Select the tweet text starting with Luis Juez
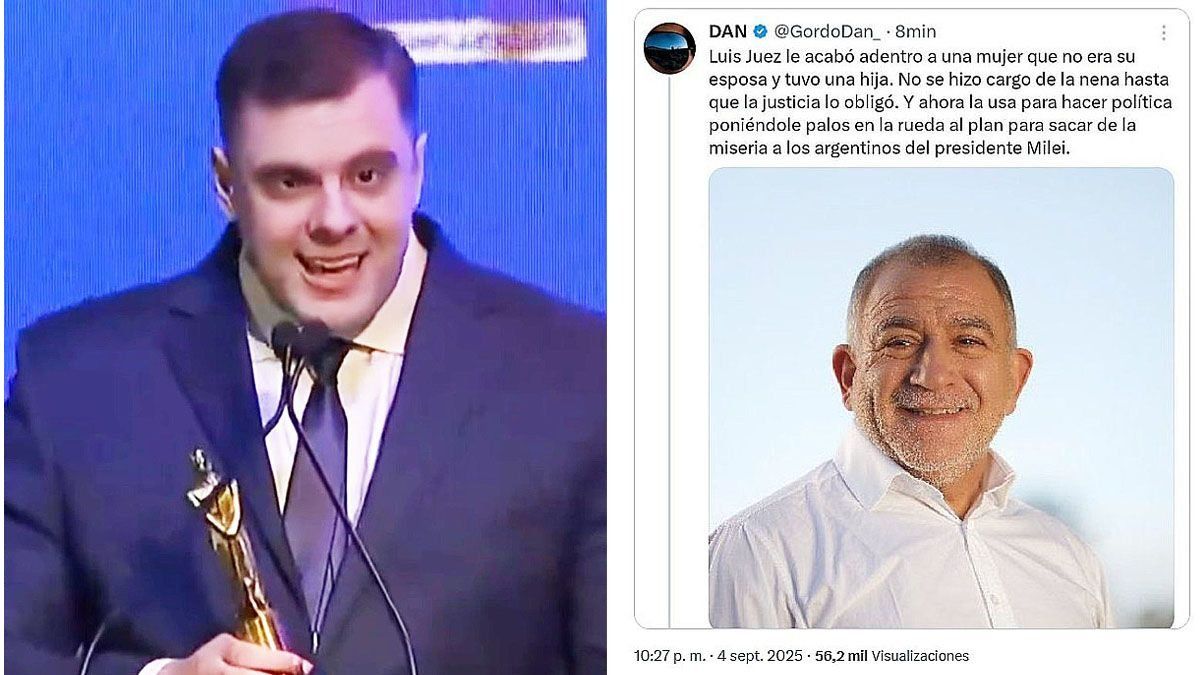This screenshot has height=675, width=1200. [x=939, y=102]
